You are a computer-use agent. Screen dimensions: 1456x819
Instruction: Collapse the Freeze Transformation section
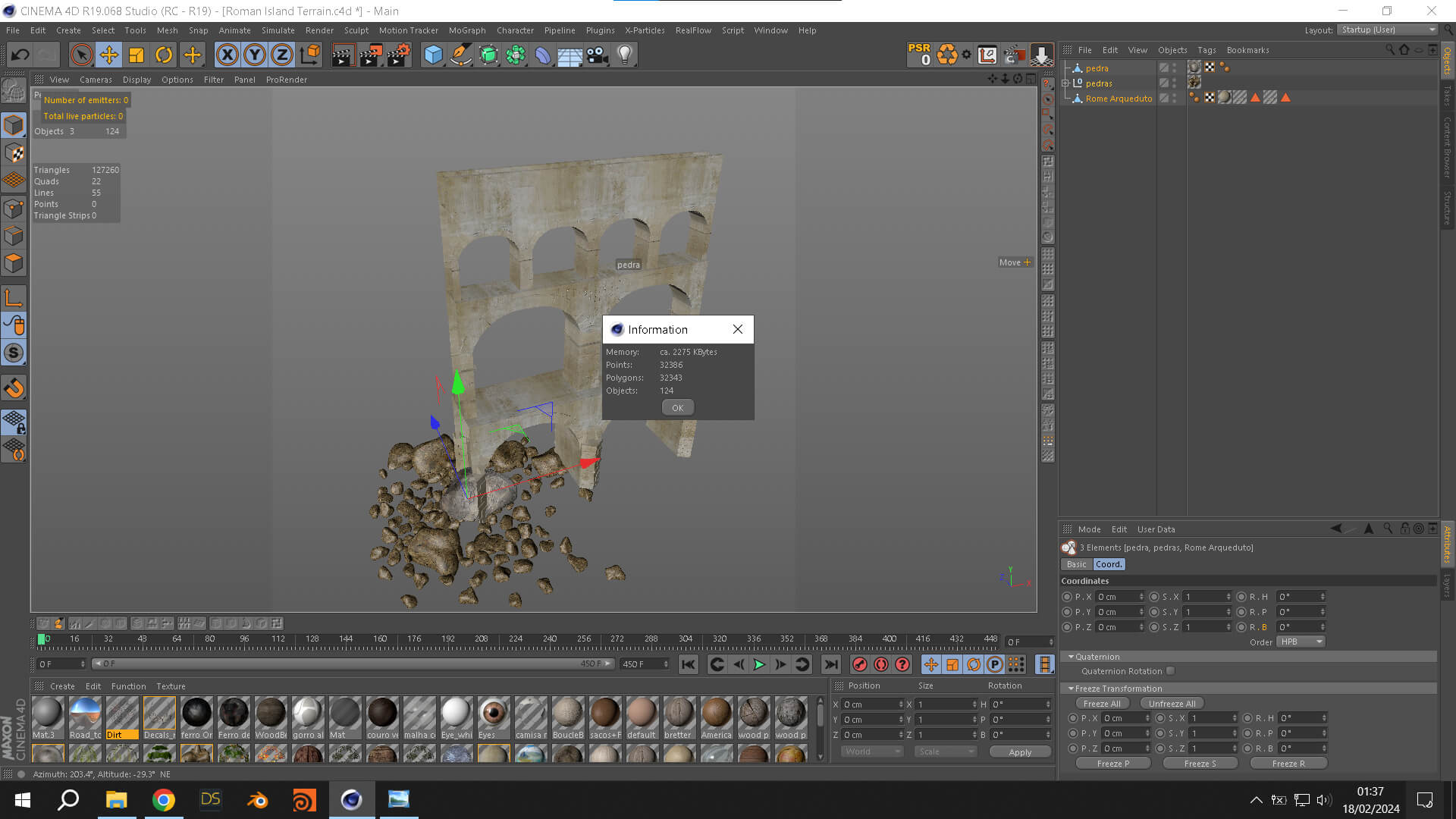tap(1071, 689)
